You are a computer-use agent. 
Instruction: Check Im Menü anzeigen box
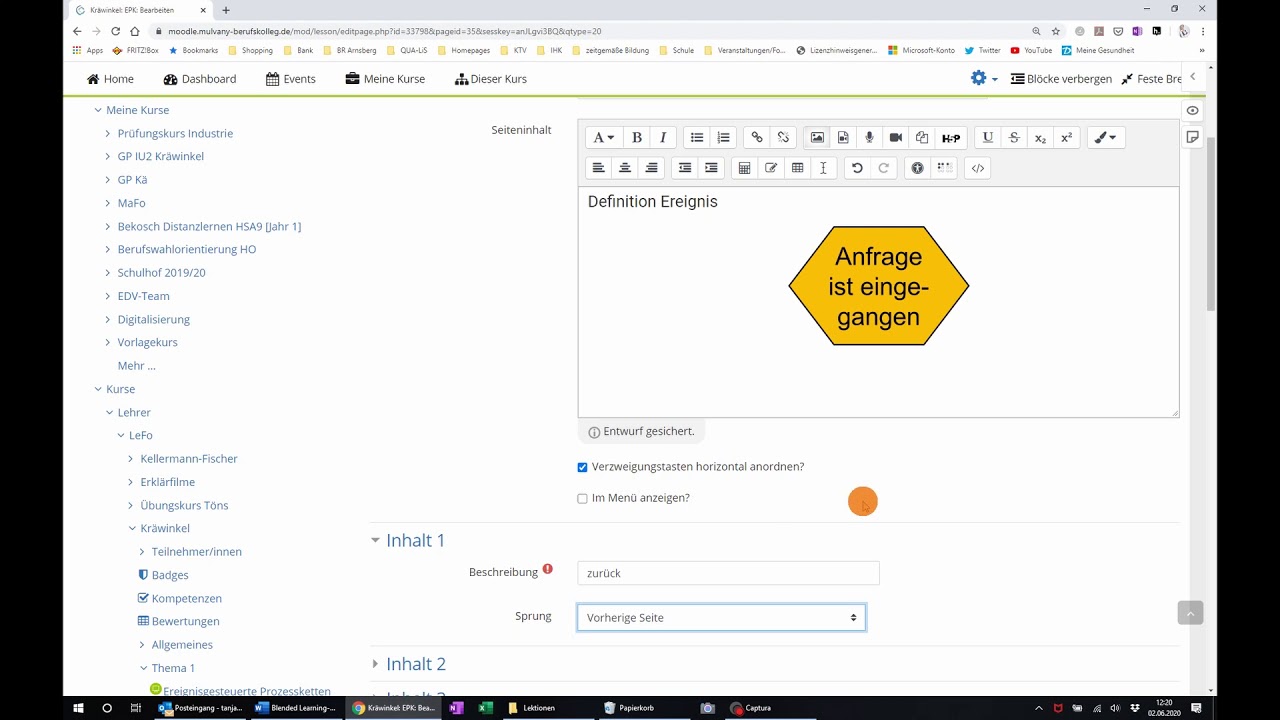coord(582,498)
